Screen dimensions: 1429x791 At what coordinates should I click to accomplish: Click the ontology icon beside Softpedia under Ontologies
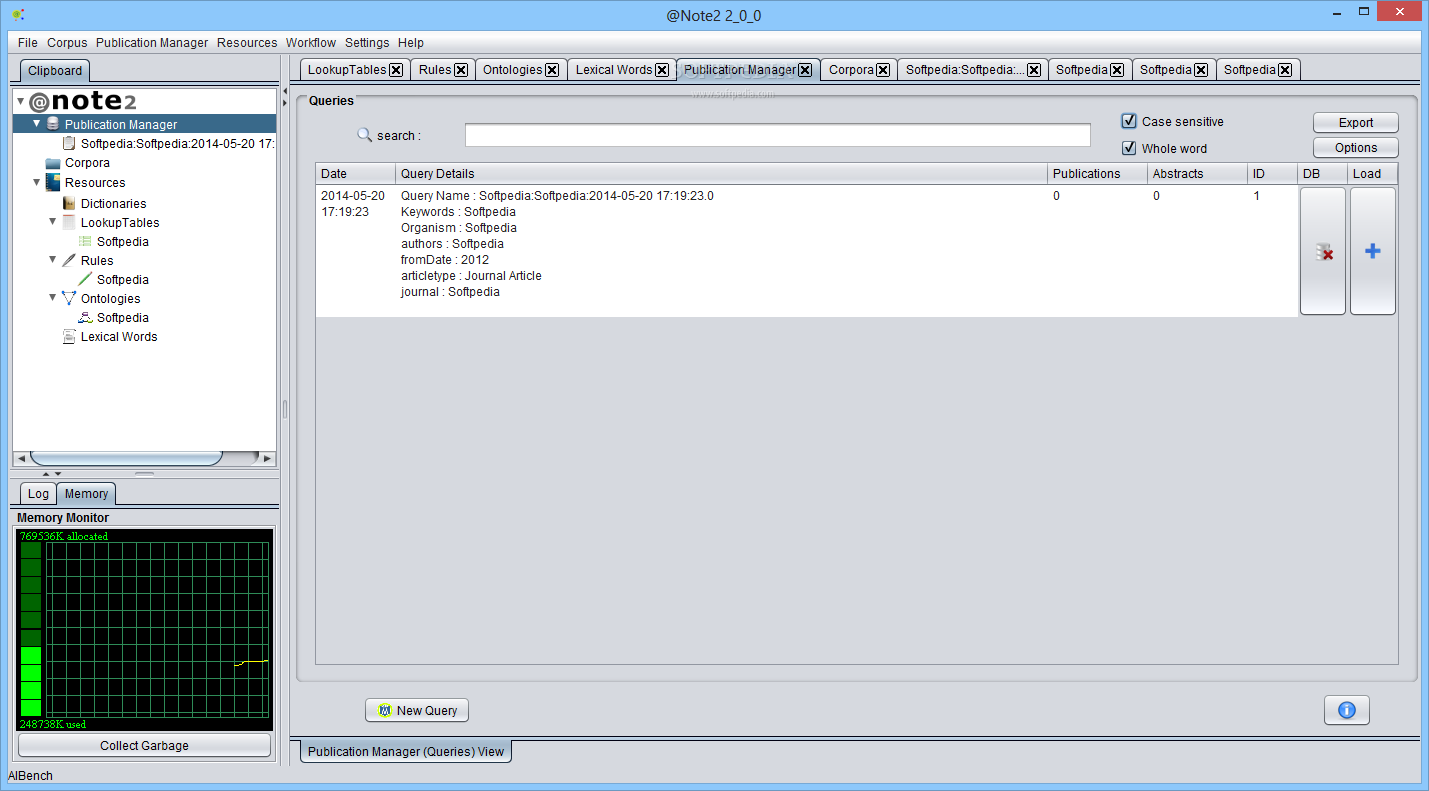[85, 317]
